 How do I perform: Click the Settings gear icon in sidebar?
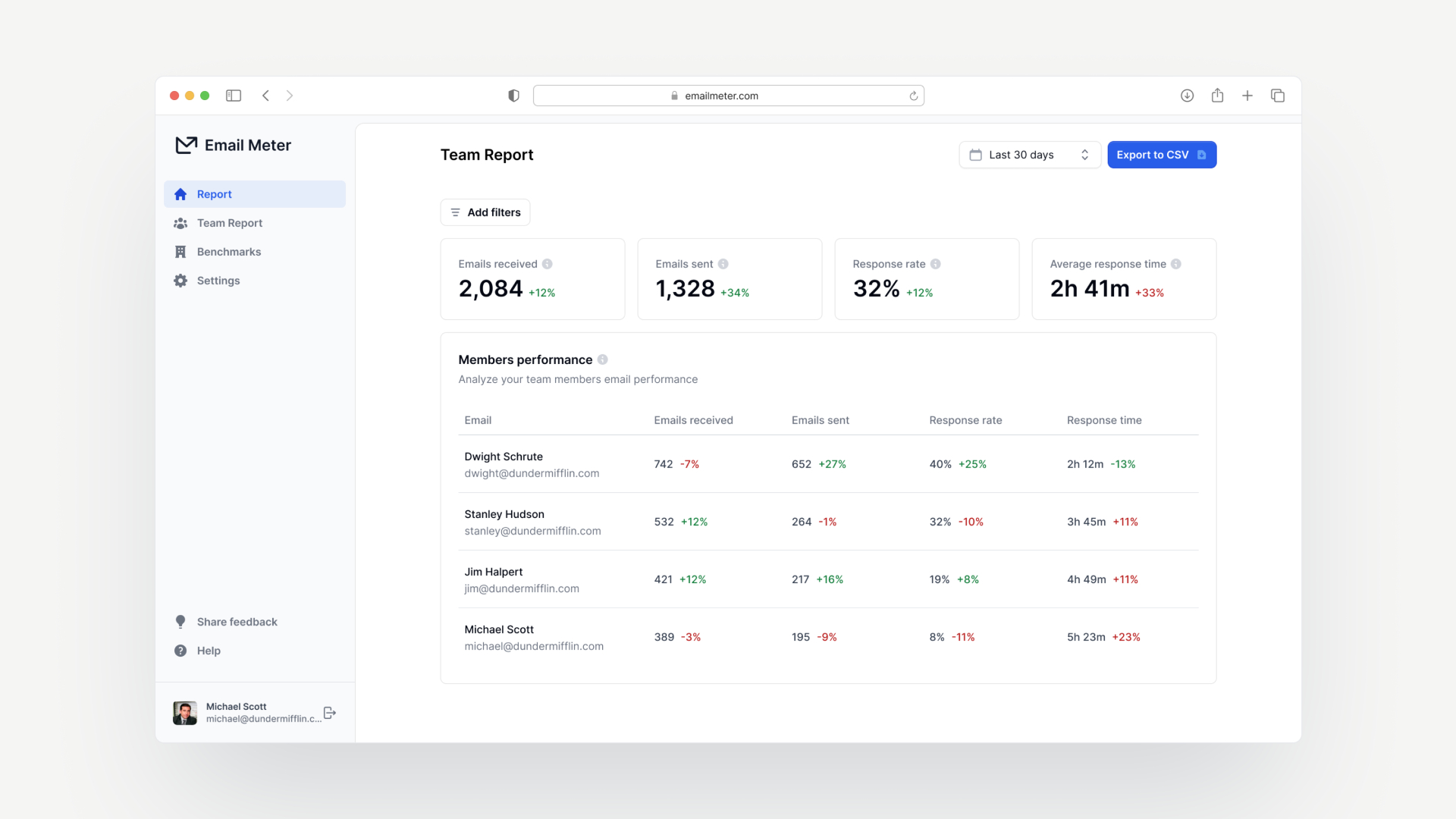pos(180,280)
